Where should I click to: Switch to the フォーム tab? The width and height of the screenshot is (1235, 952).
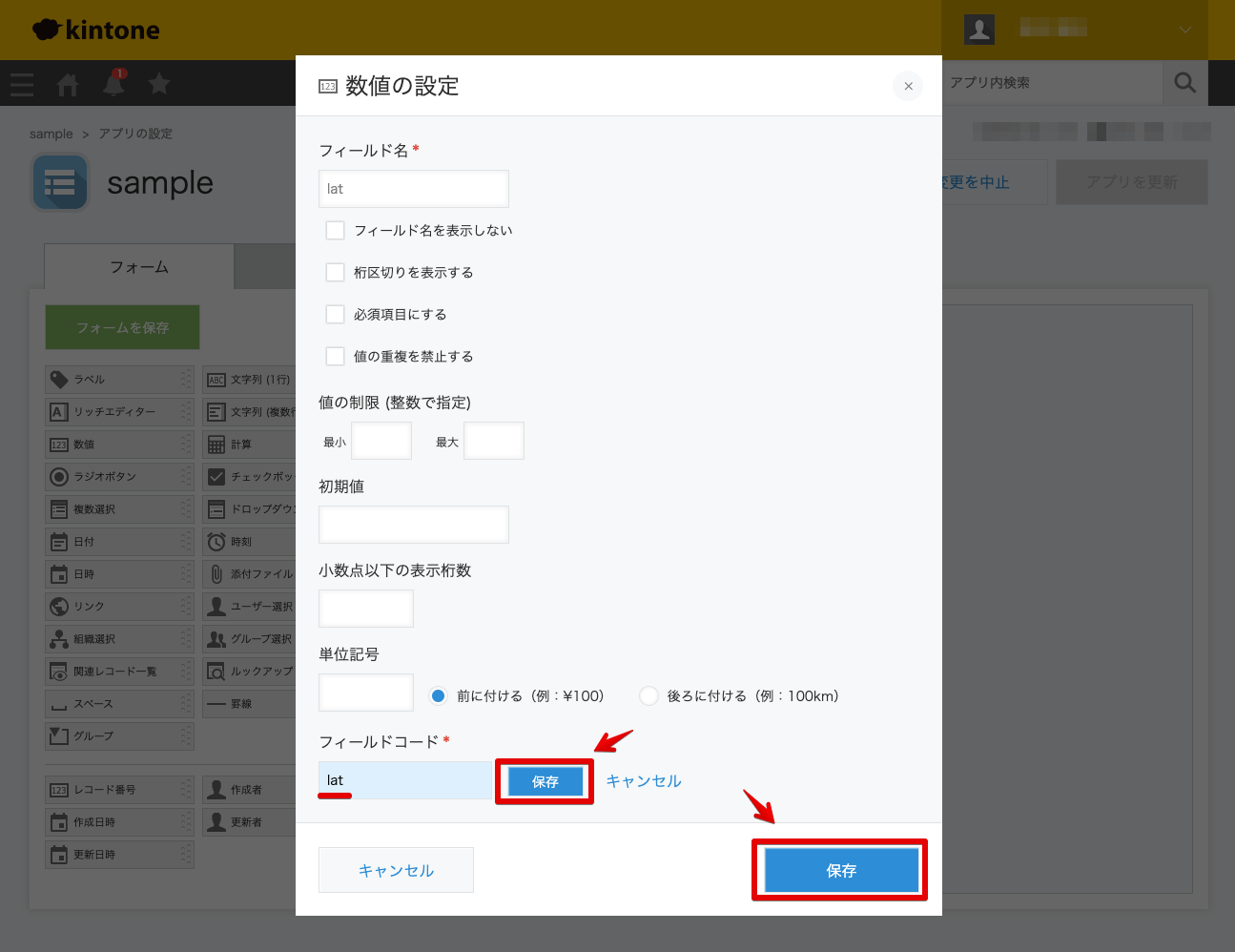click(139, 267)
